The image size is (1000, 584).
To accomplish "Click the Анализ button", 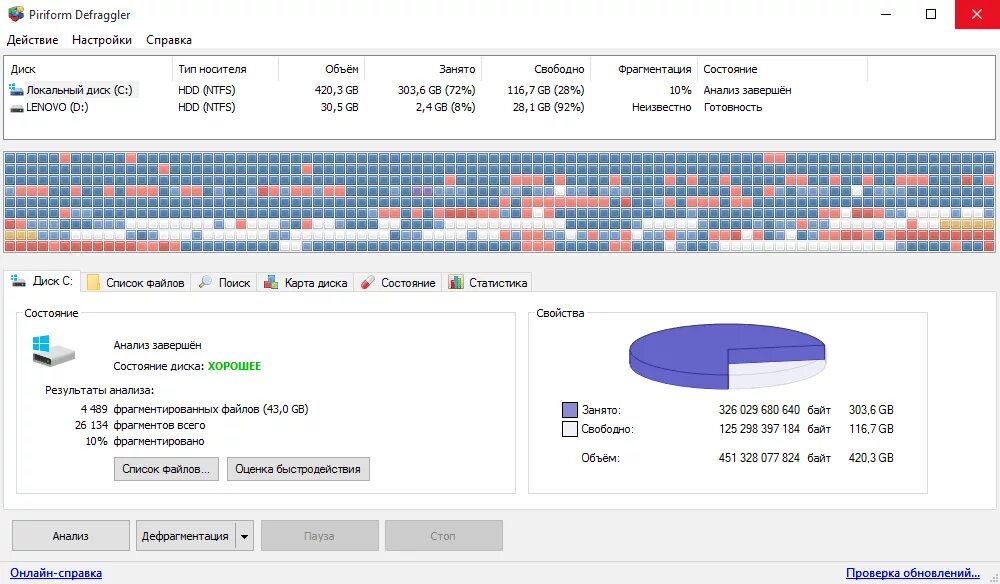I will (71, 536).
